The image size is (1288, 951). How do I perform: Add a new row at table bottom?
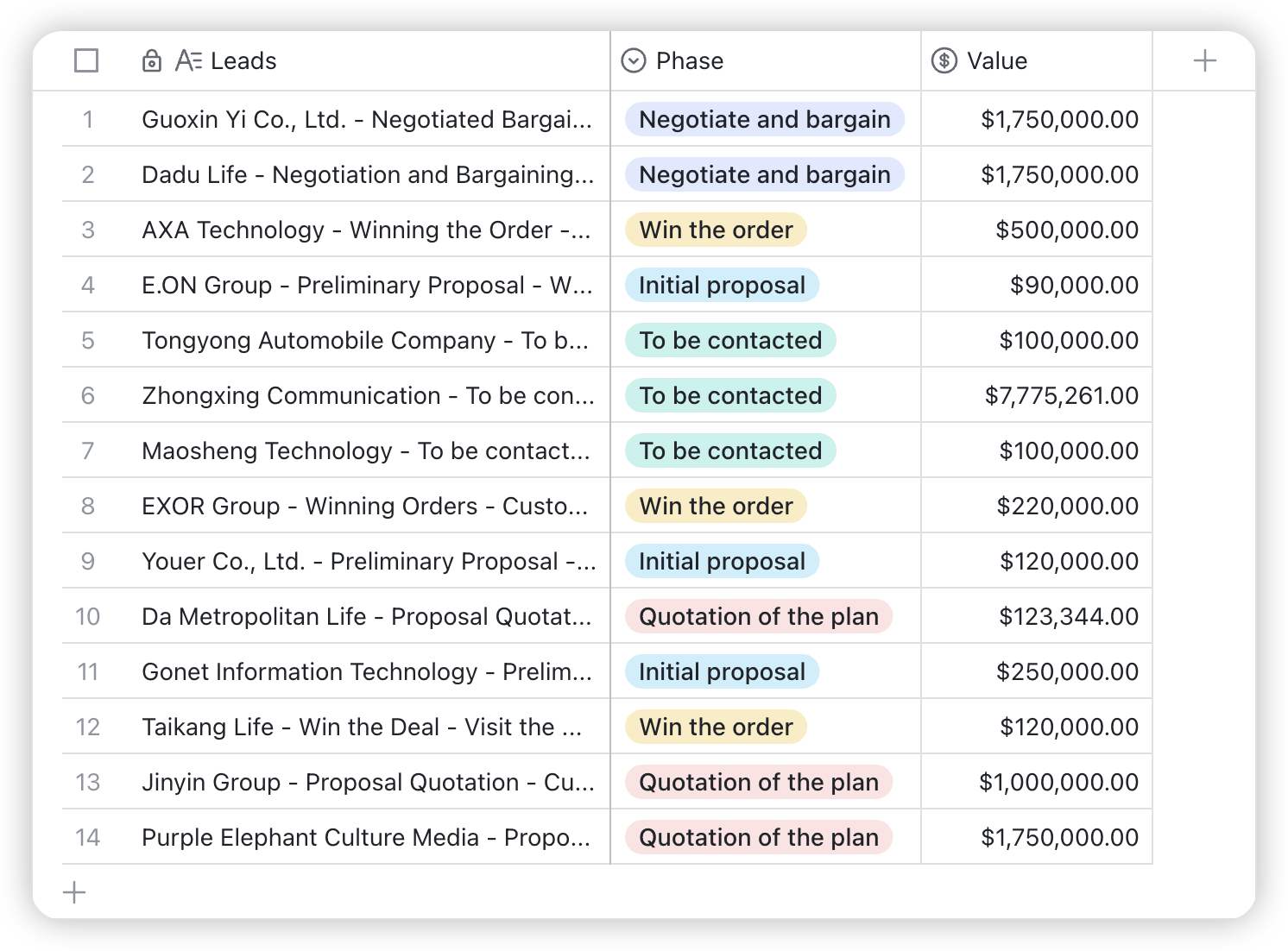click(75, 892)
